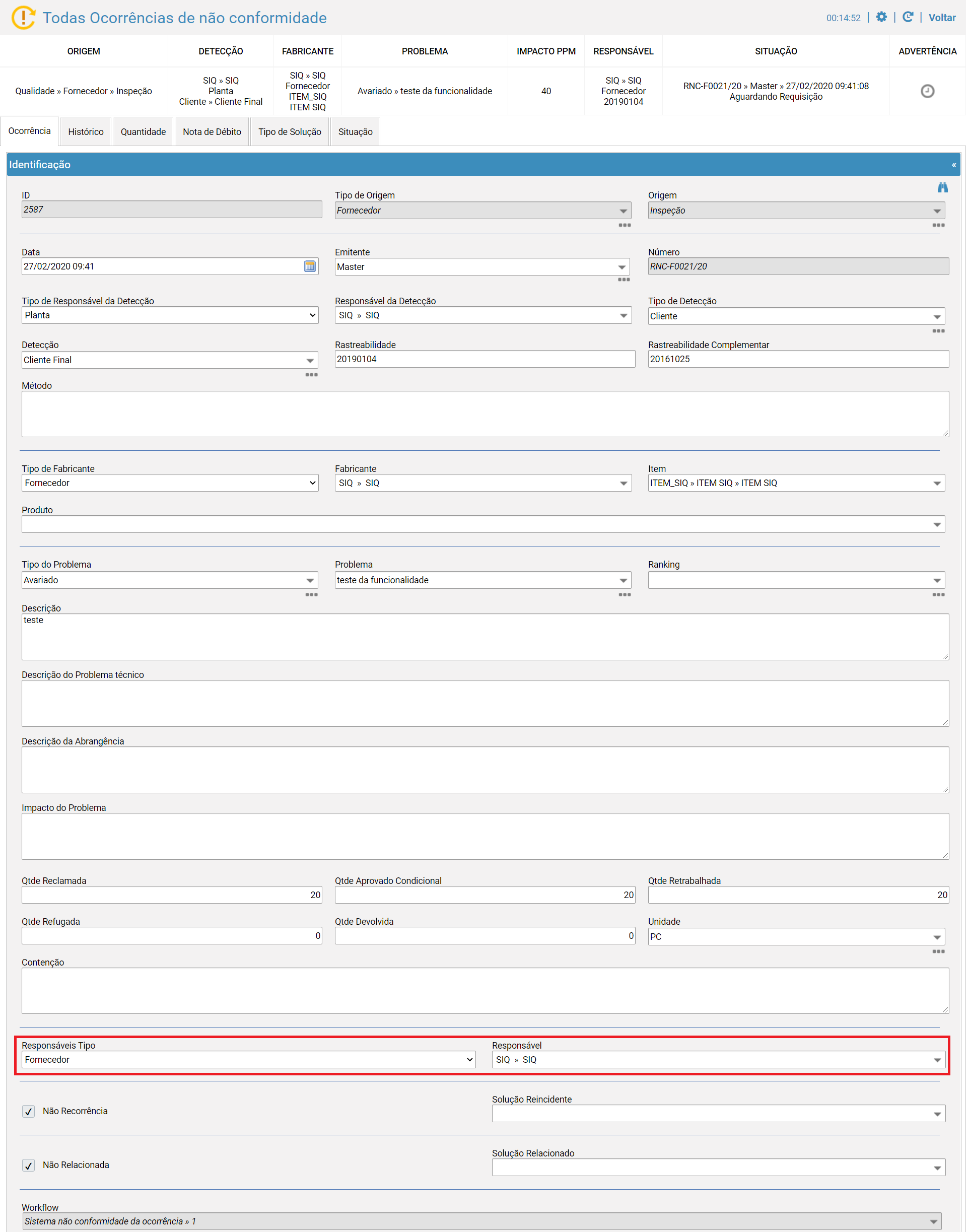Open the Solução Reincidente dropdown
This screenshot has width=967, height=1232.
(718, 1113)
